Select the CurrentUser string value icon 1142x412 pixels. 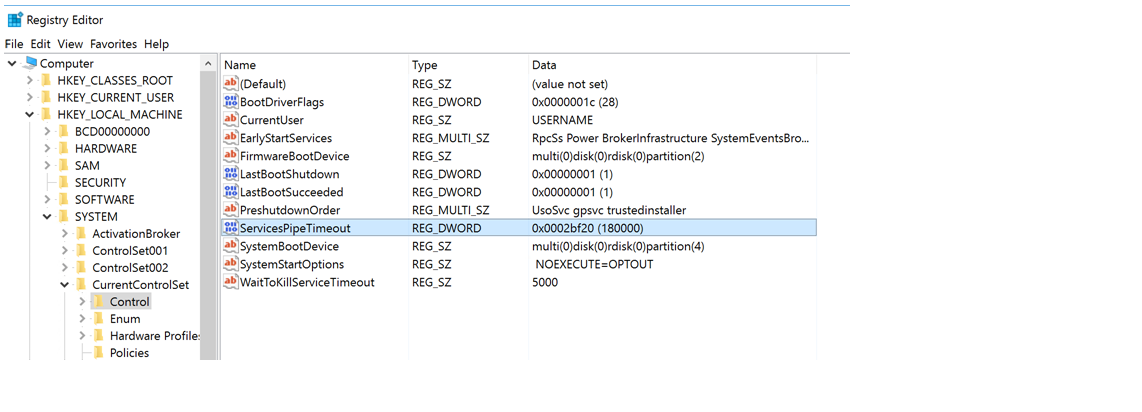click(x=231, y=120)
